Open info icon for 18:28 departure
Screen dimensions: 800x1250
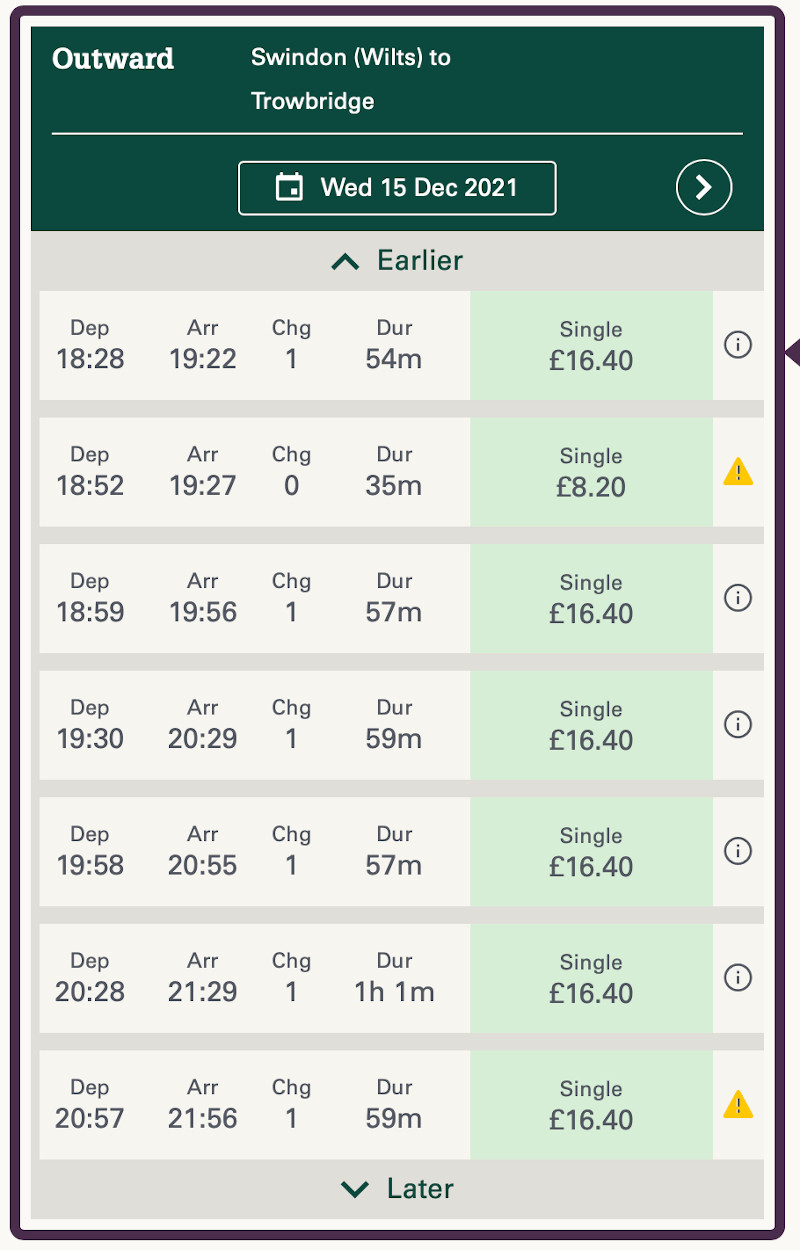737,345
